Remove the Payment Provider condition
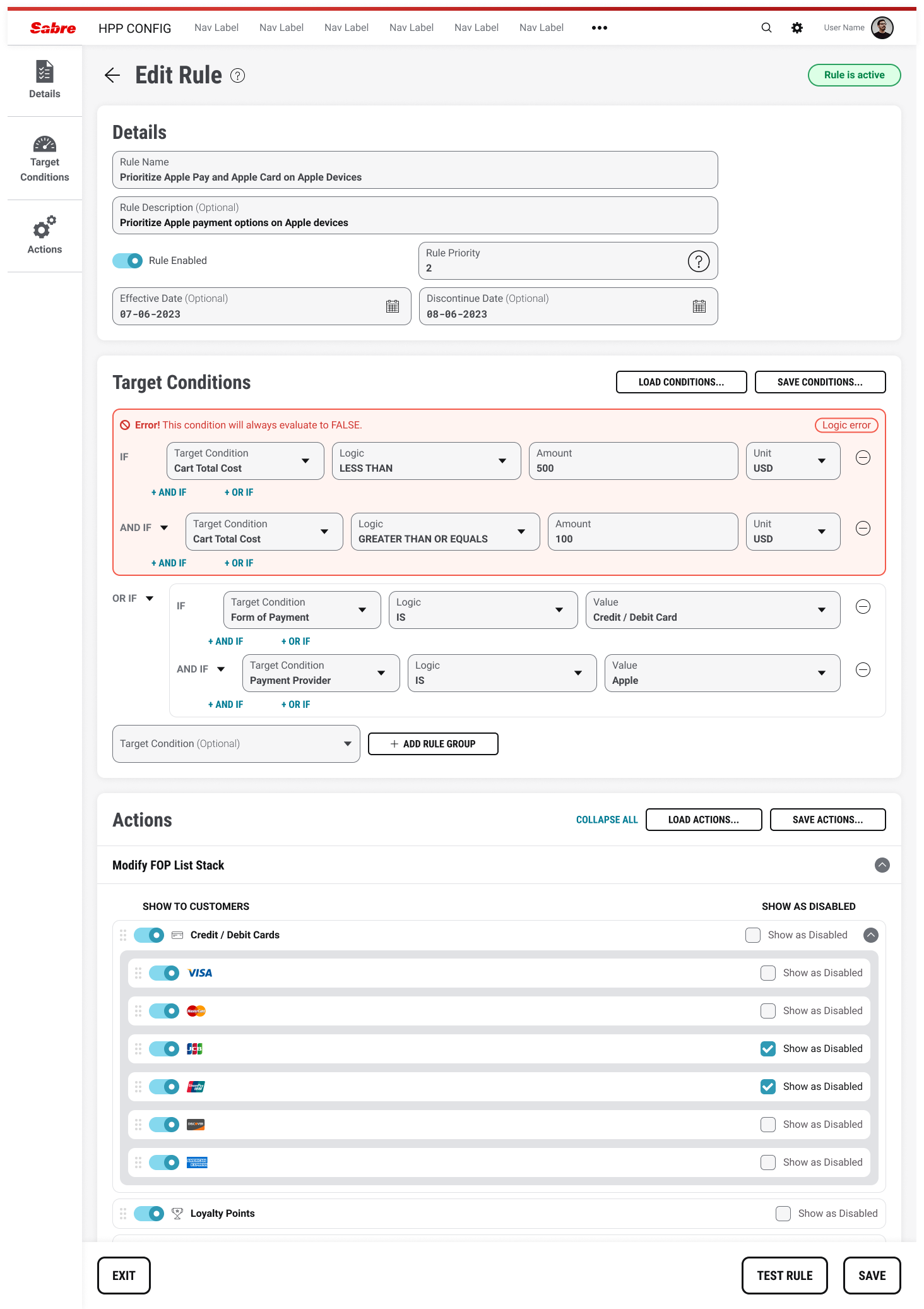 (x=863, y=670)
